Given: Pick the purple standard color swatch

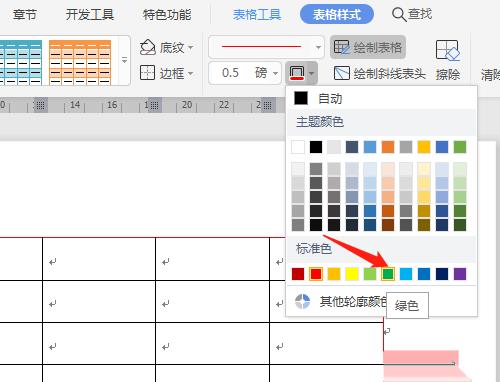Looking at the screenshot, I should [x=460, y=274].
